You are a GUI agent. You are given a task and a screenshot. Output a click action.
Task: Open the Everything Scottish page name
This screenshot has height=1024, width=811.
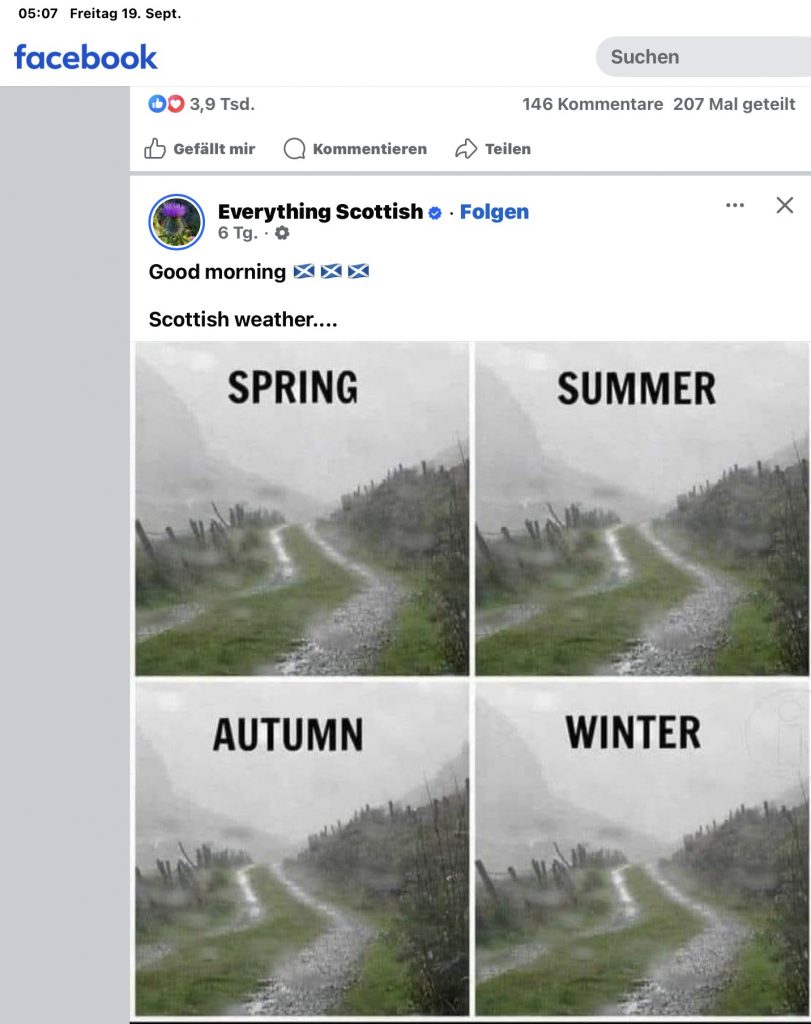[320, 212]
